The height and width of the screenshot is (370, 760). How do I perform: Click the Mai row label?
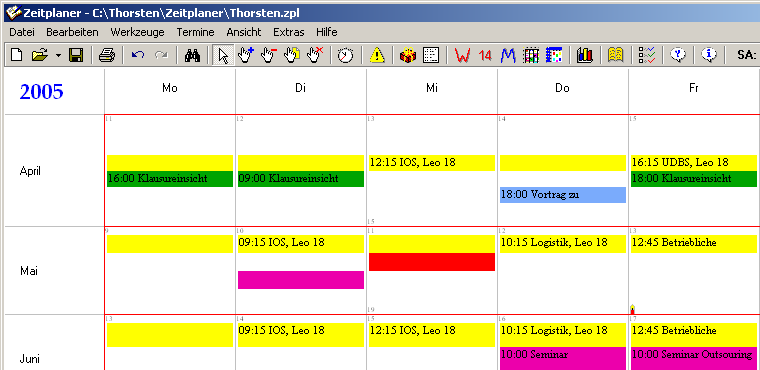(29, 271)
